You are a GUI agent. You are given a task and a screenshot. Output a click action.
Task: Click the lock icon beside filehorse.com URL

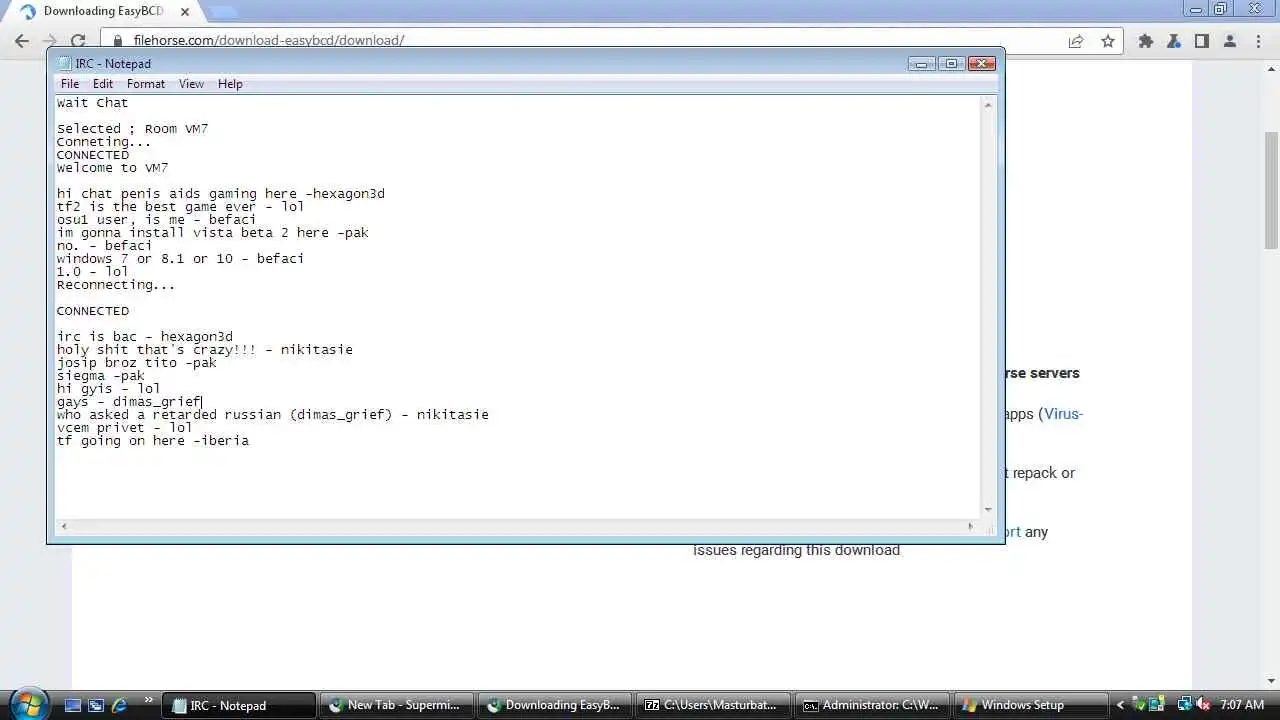118,41
